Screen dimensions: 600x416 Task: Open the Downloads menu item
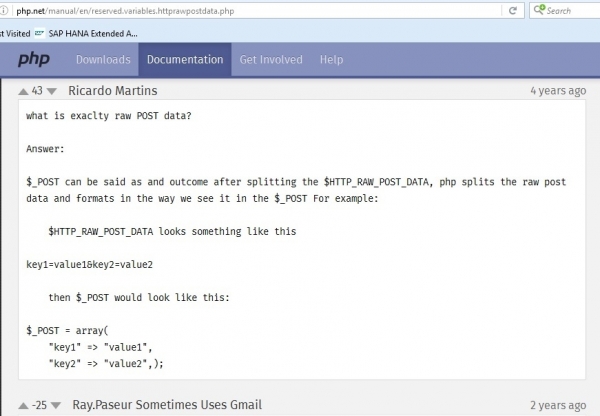(102, 60)
